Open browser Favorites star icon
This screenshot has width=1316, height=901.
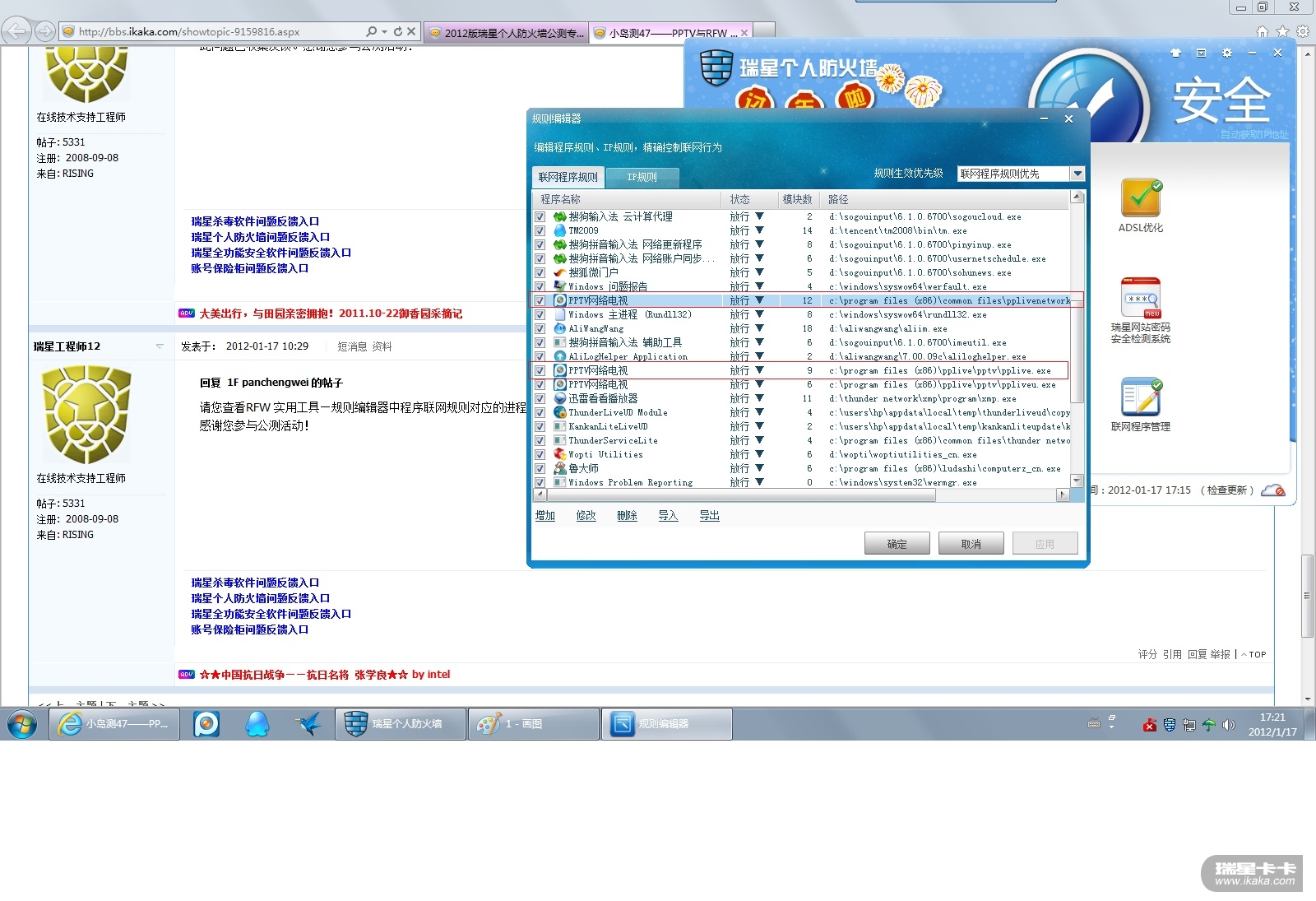coord(1282,31)
